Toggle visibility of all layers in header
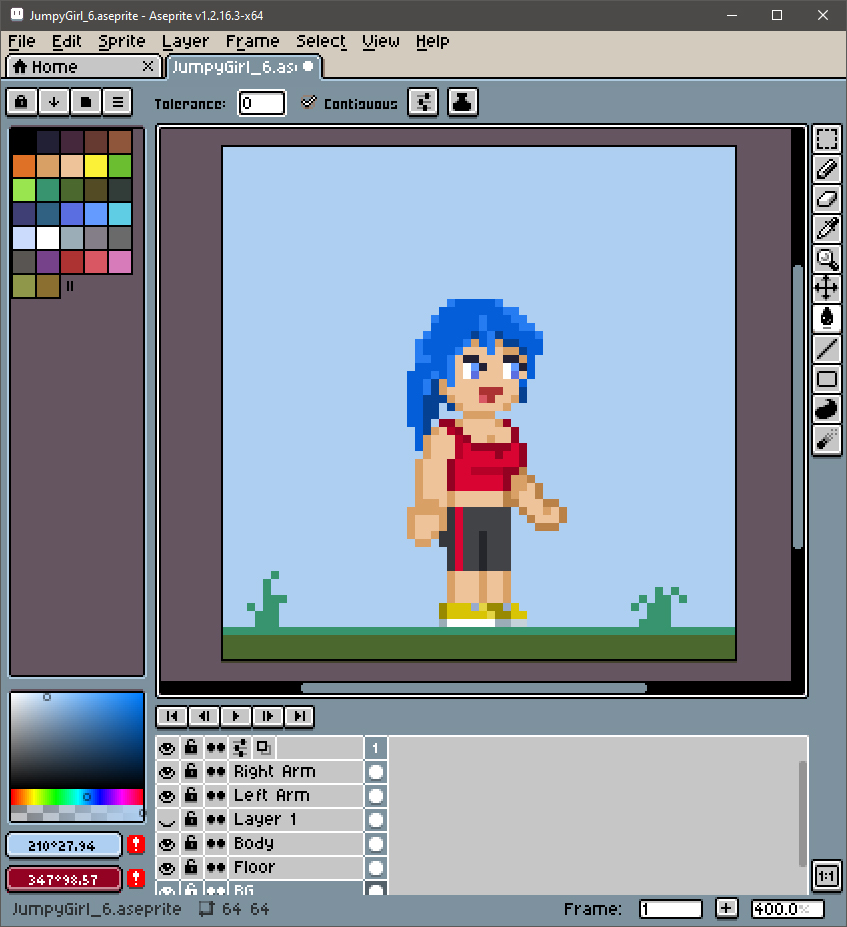Screen dimensions: 847x927 [x=167, y=748]
